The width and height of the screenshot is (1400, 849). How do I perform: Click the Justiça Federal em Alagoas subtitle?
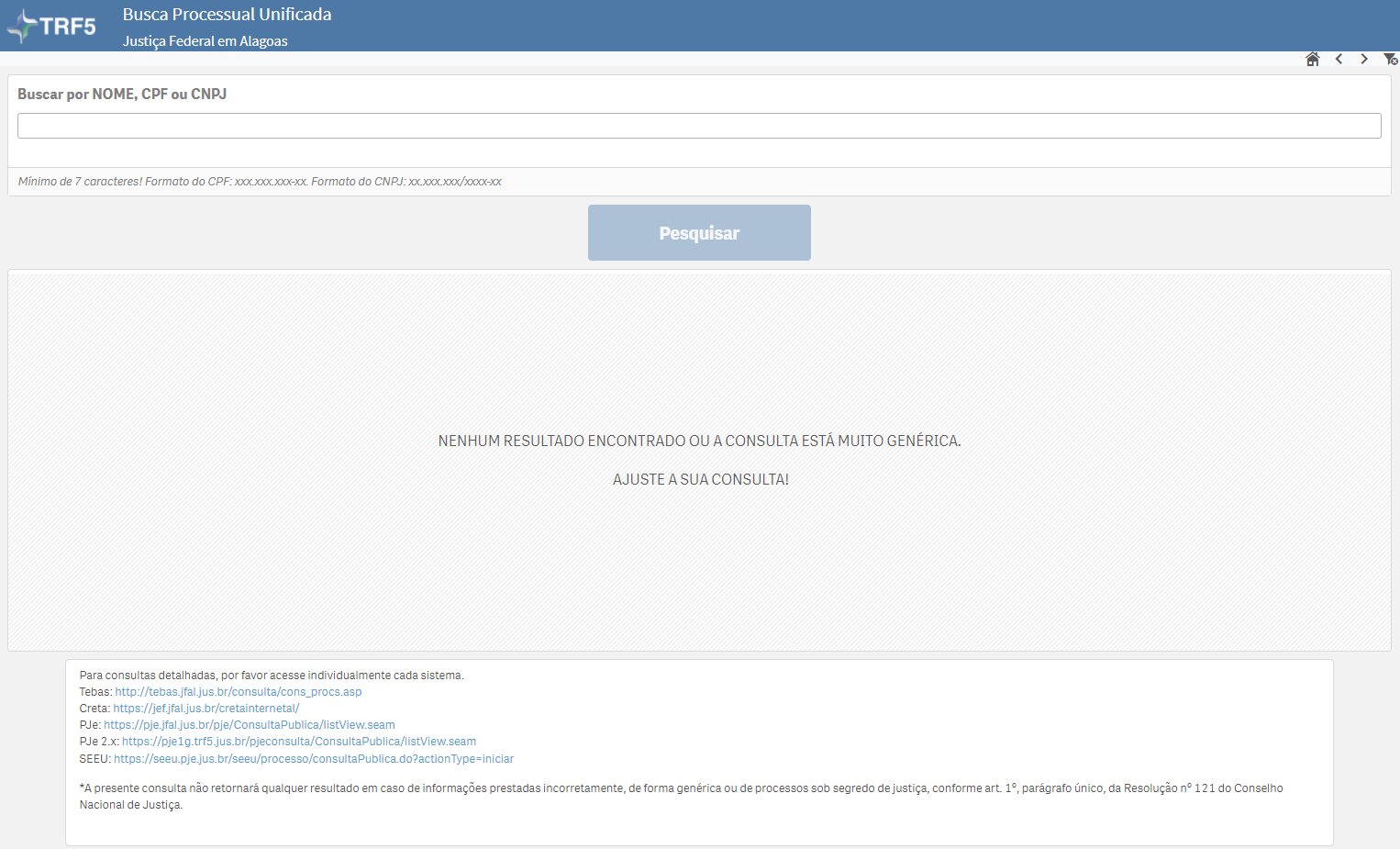(x=206, y=40)
